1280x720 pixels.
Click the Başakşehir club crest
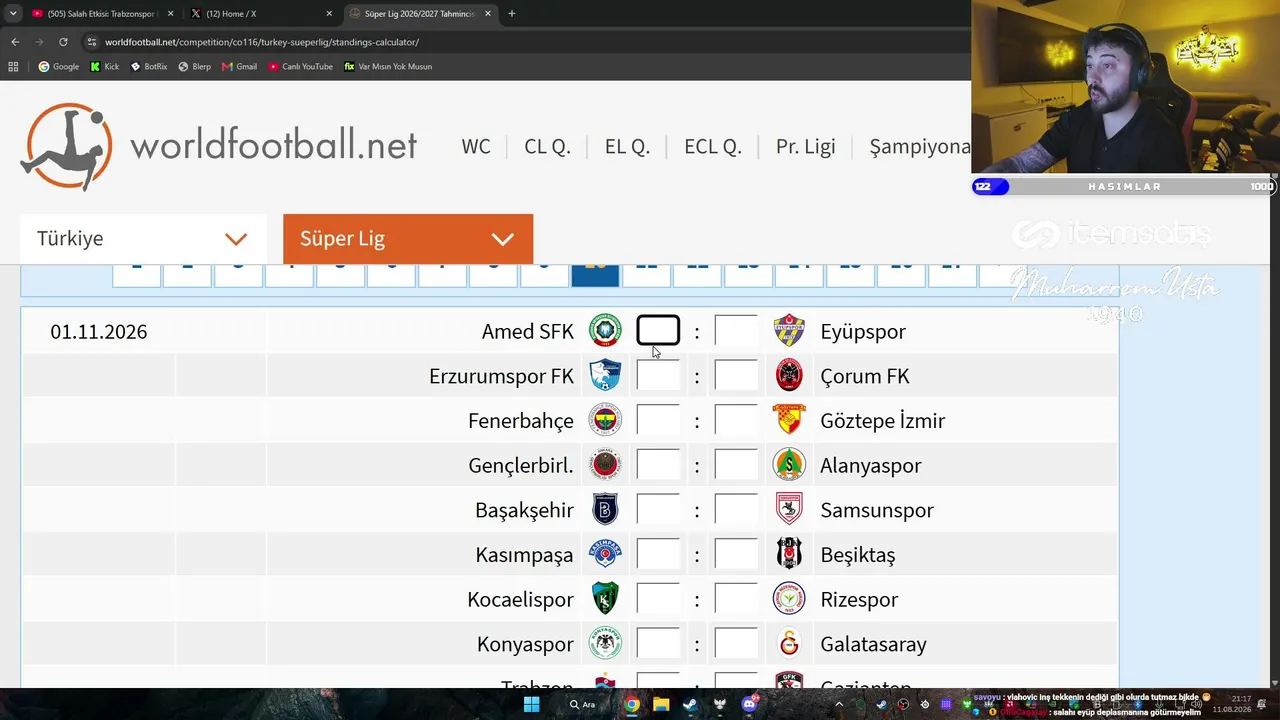605,510
